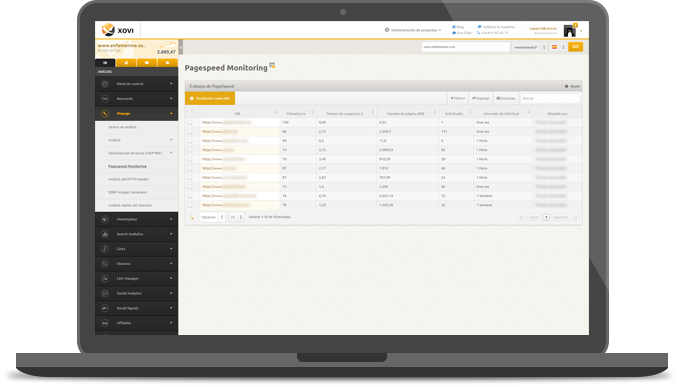Click the Onpage wrench icon
Screen dimensions: 678x387
105,113
